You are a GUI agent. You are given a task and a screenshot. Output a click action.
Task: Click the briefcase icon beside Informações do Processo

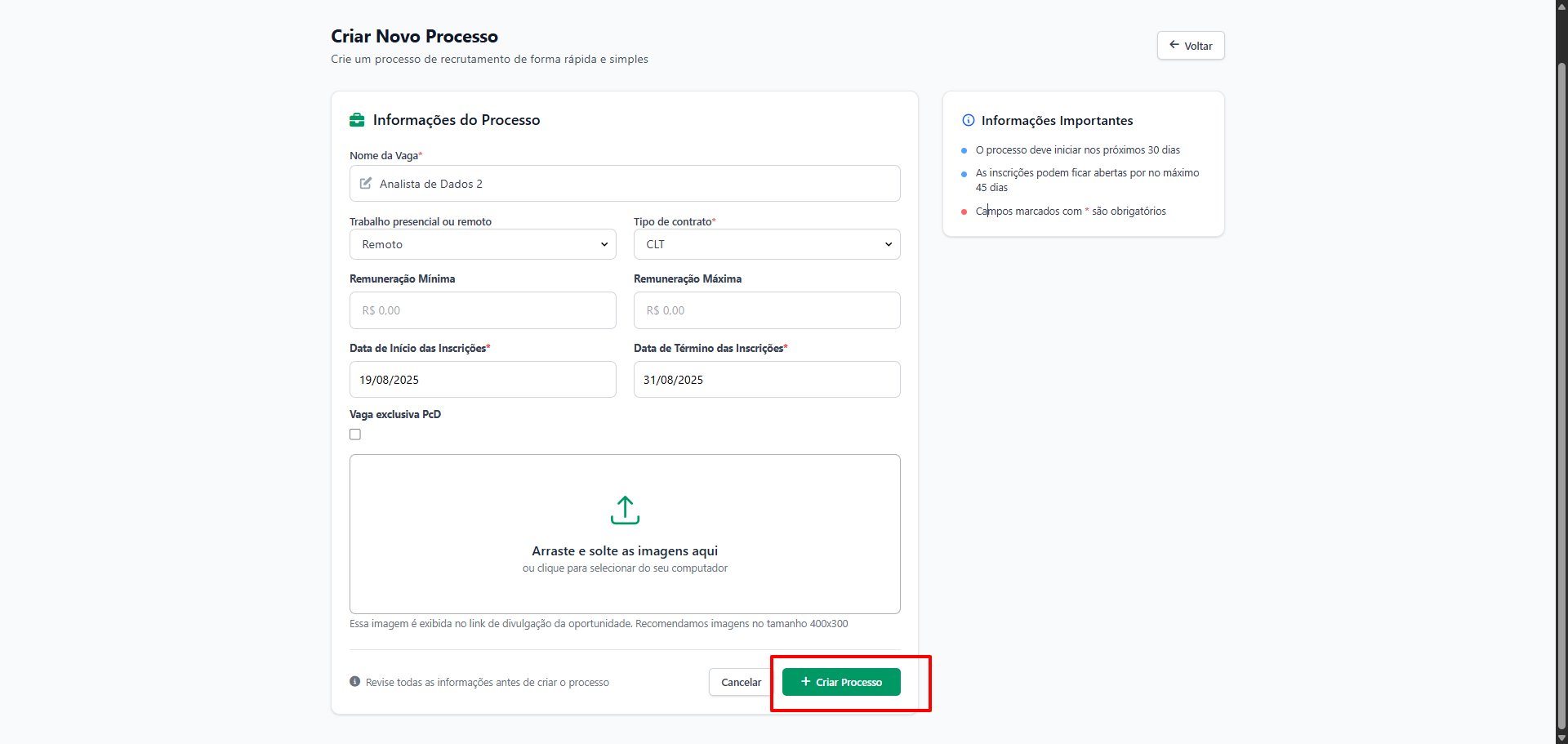(x=357, y=120)
